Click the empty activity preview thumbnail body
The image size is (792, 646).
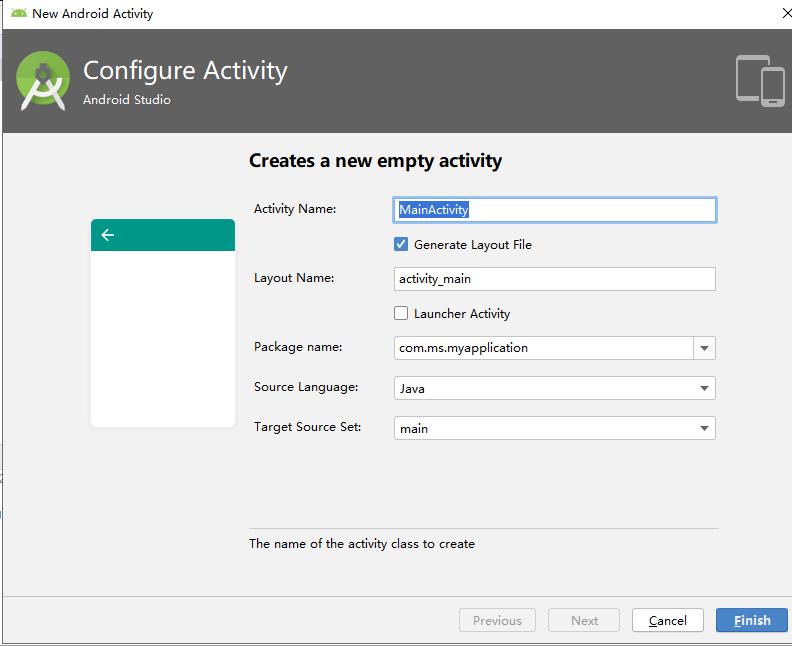point(162,337)
